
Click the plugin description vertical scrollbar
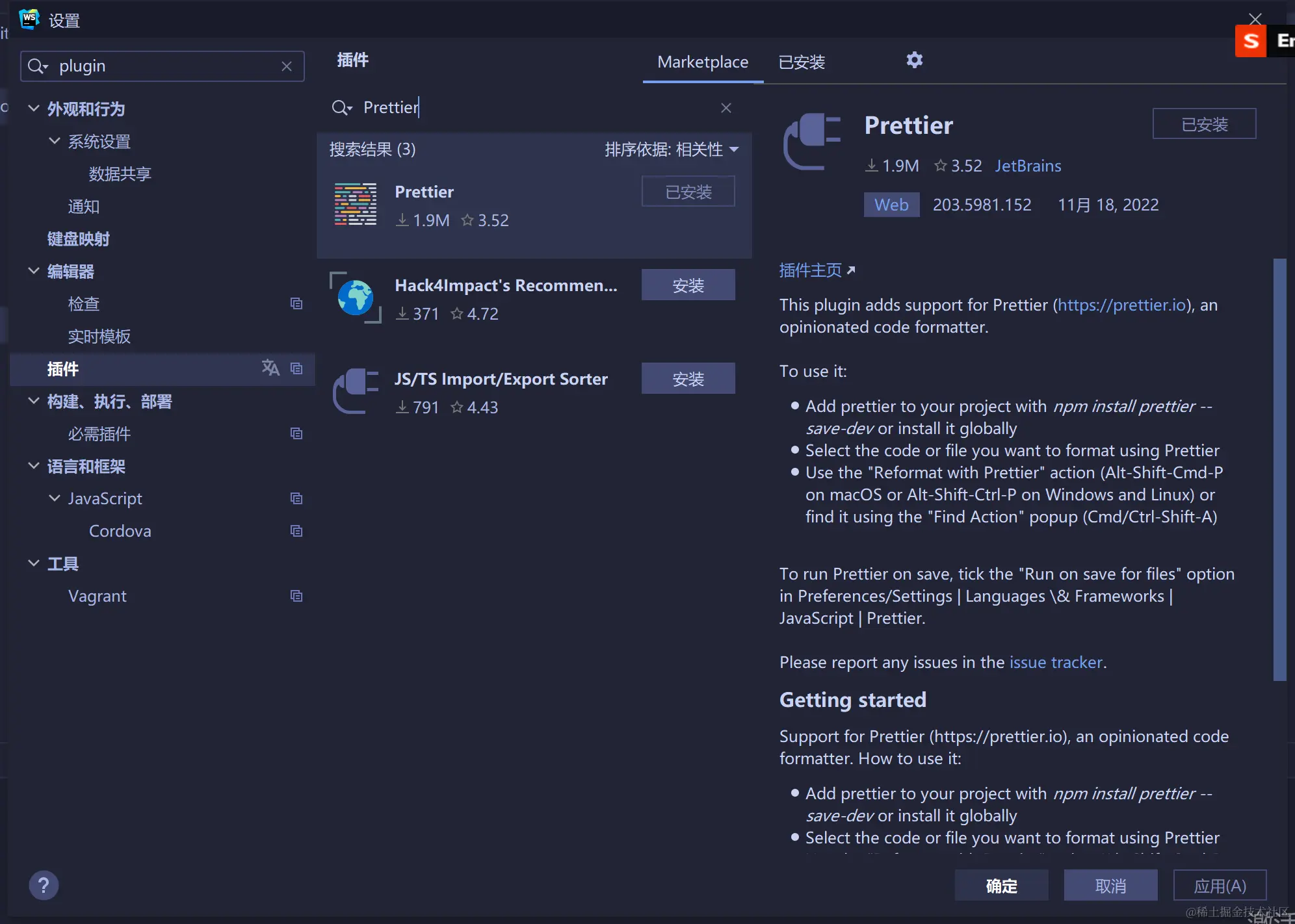click(x=1279, y=468)
